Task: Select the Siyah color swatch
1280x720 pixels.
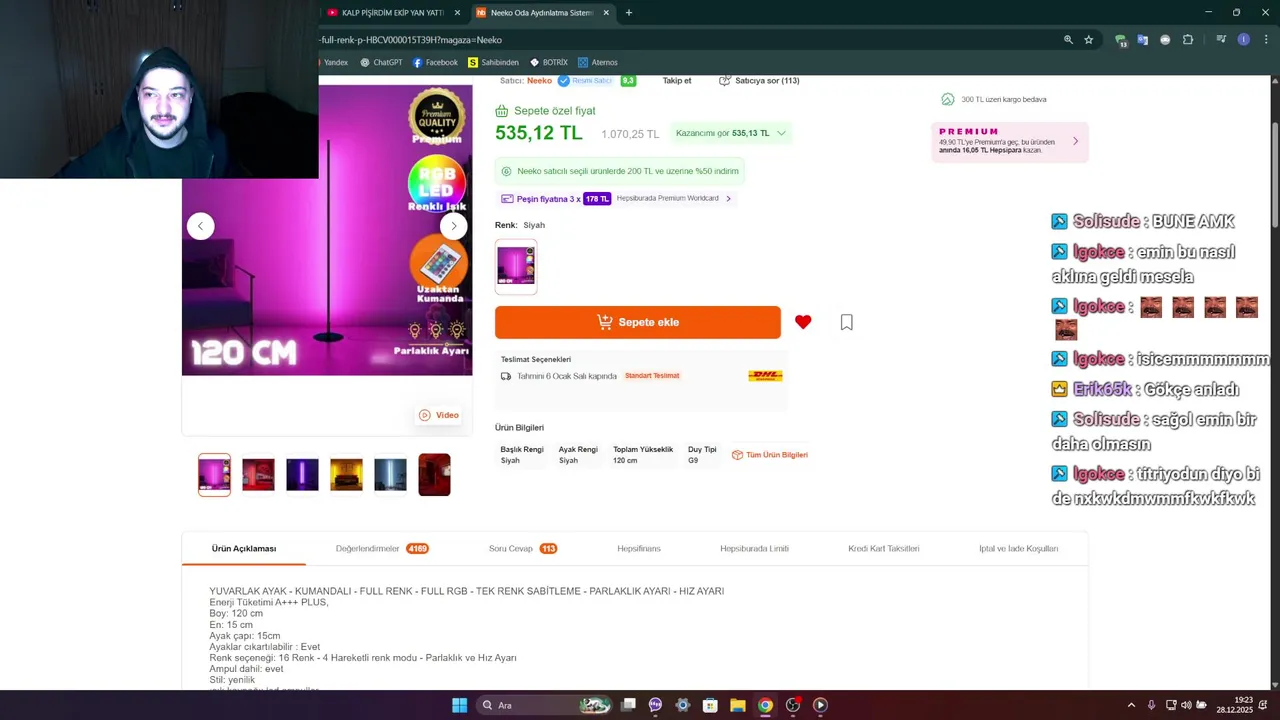Action: pos(516,266)
